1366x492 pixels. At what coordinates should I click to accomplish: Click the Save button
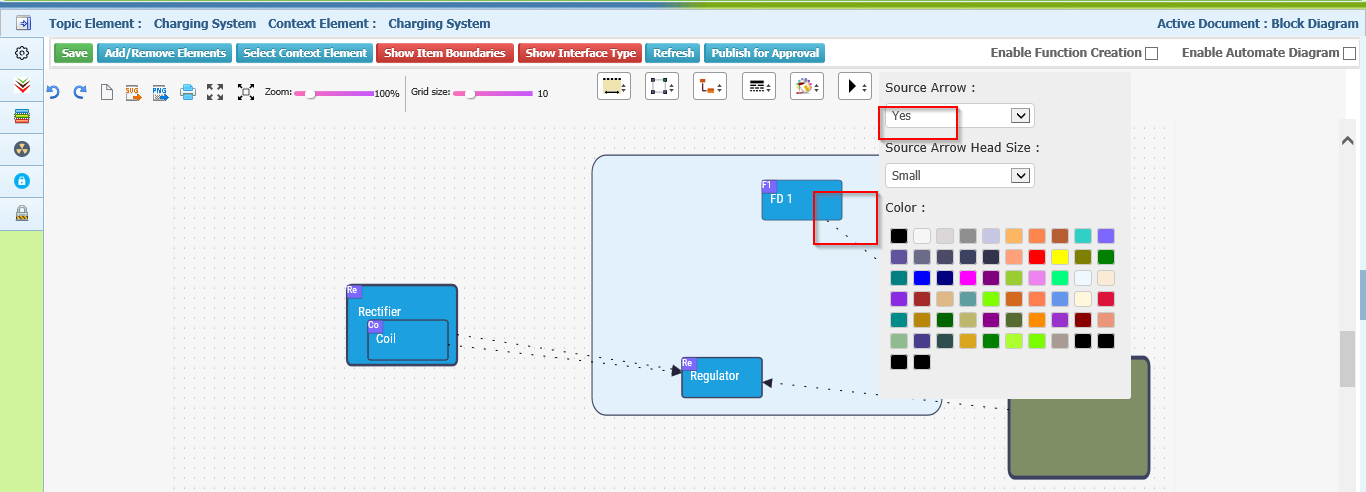(x=74, y=53)
